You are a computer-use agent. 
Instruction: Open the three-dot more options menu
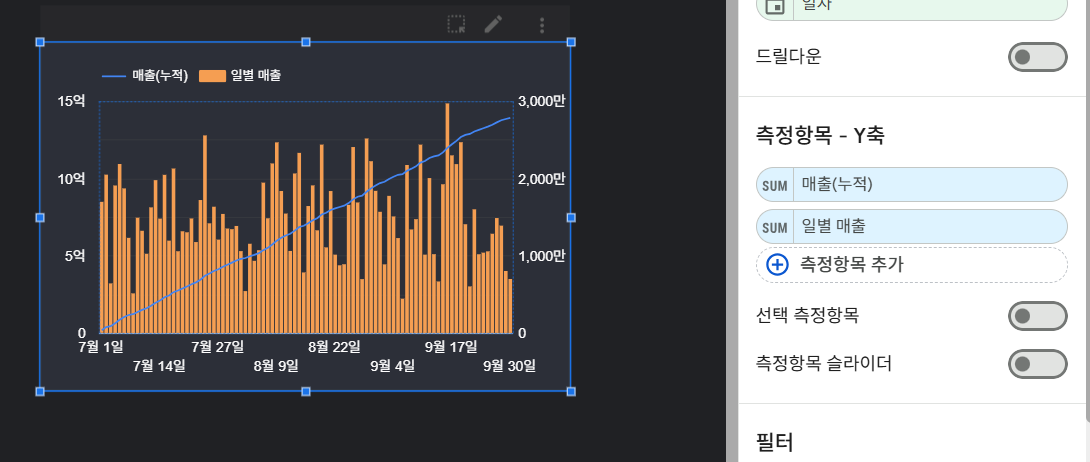tap(542, 26)
